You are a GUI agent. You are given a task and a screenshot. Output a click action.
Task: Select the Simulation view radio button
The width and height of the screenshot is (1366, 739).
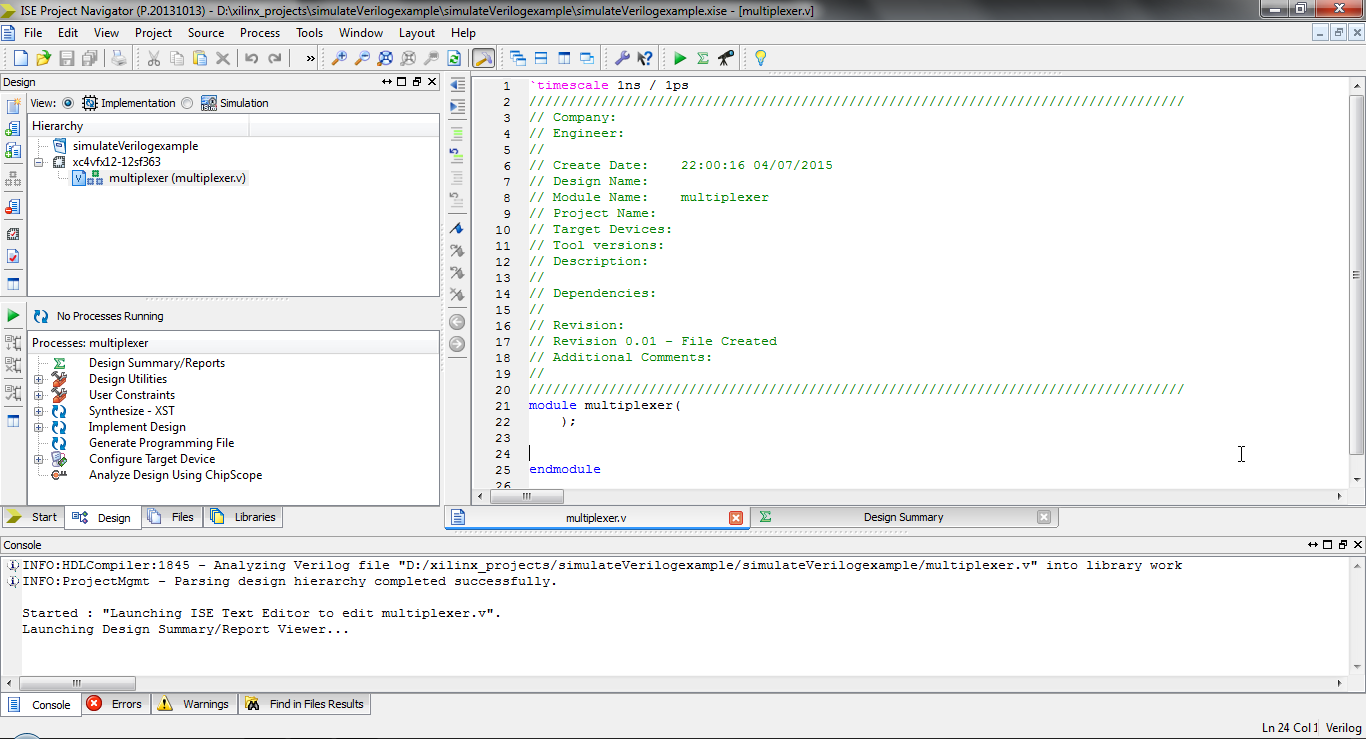187,103
